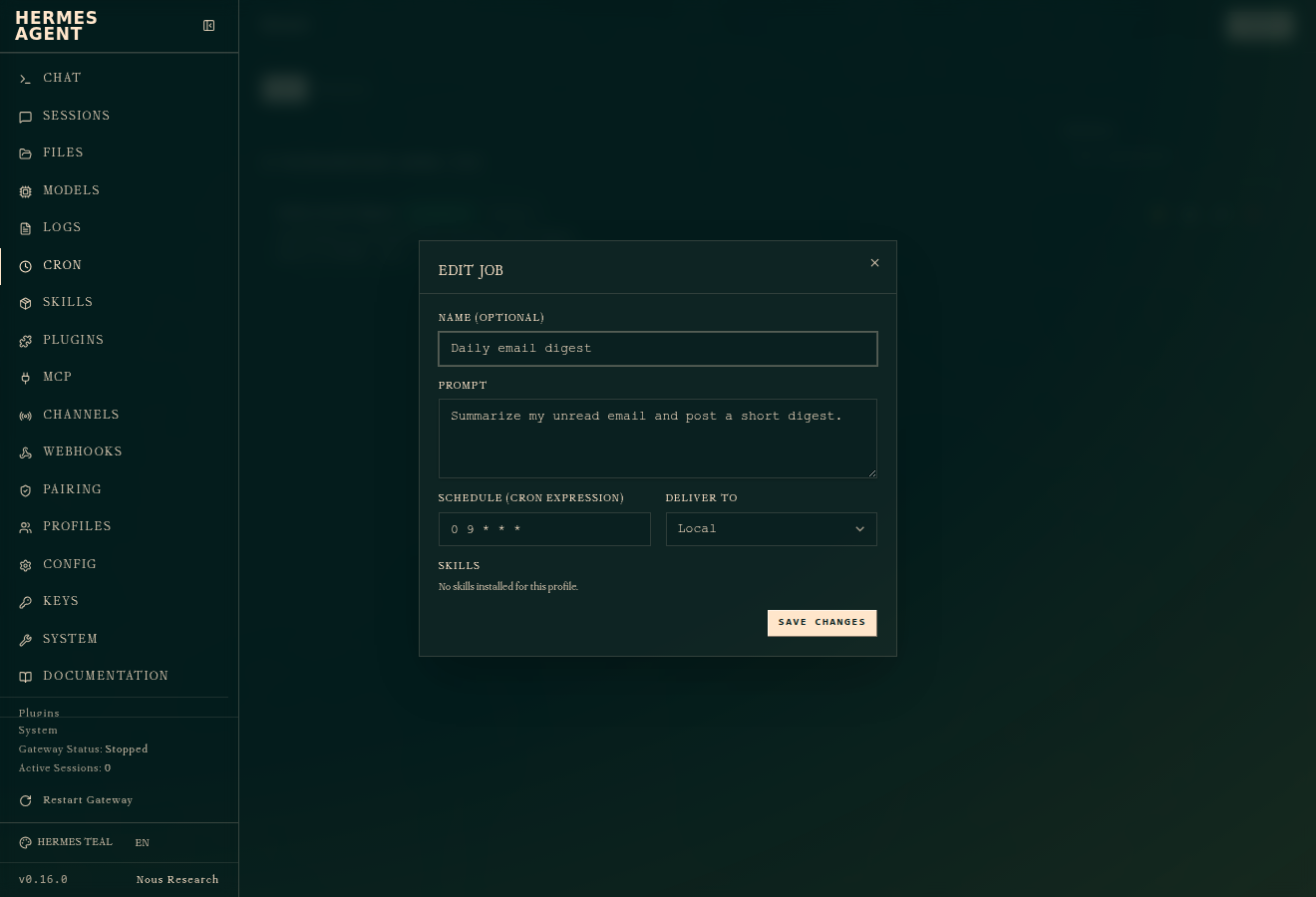Screen dimensions: 1316x897
Task: Click the Pairing shield icon
Action: tap(26, 490)
